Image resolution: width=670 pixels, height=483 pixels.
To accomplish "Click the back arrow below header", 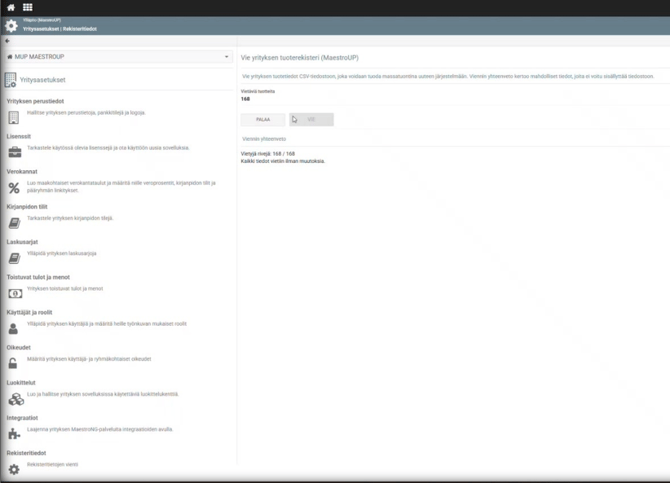I will (x=7, y=41).
